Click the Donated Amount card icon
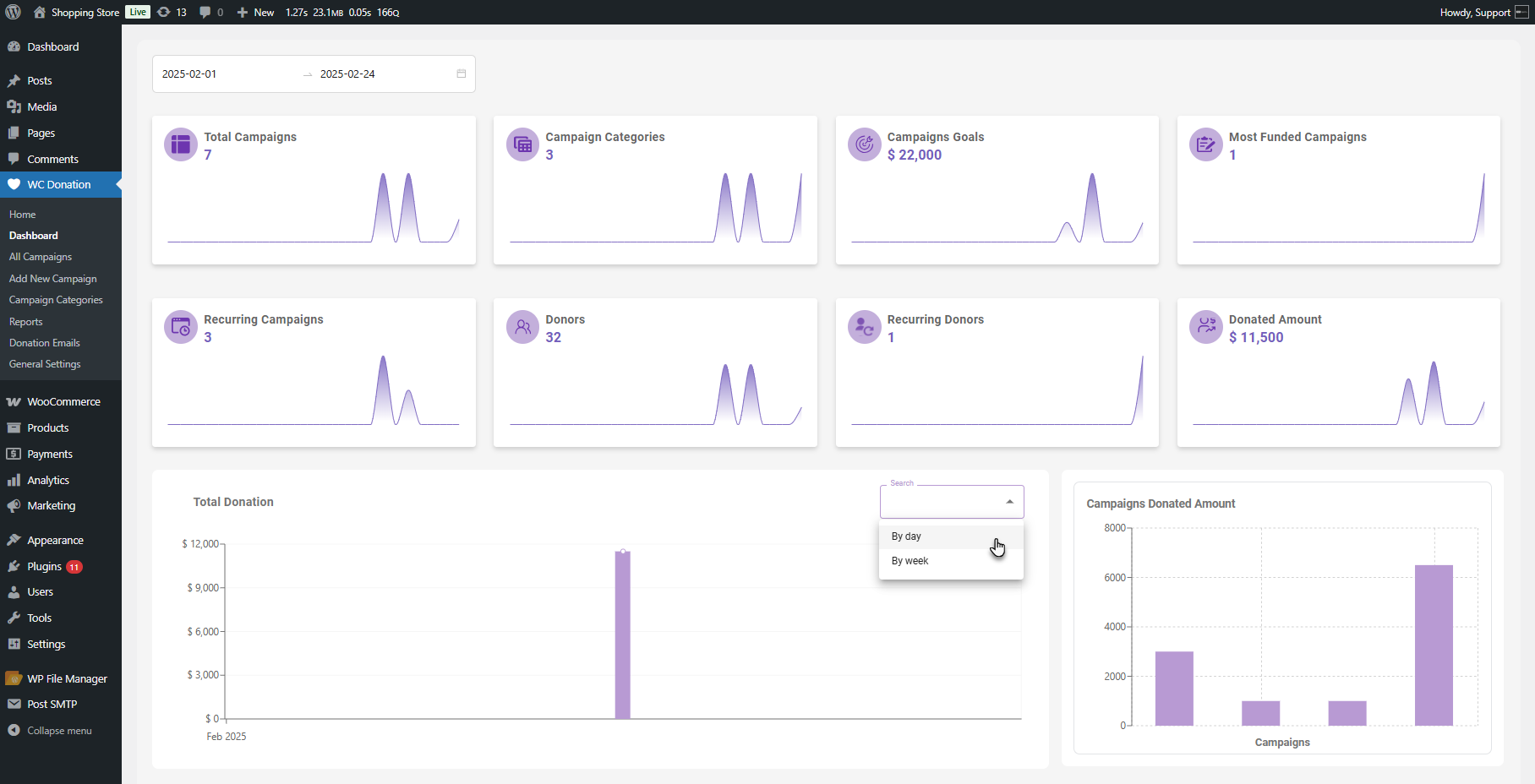The image size is (1535, 784). 1205,327
